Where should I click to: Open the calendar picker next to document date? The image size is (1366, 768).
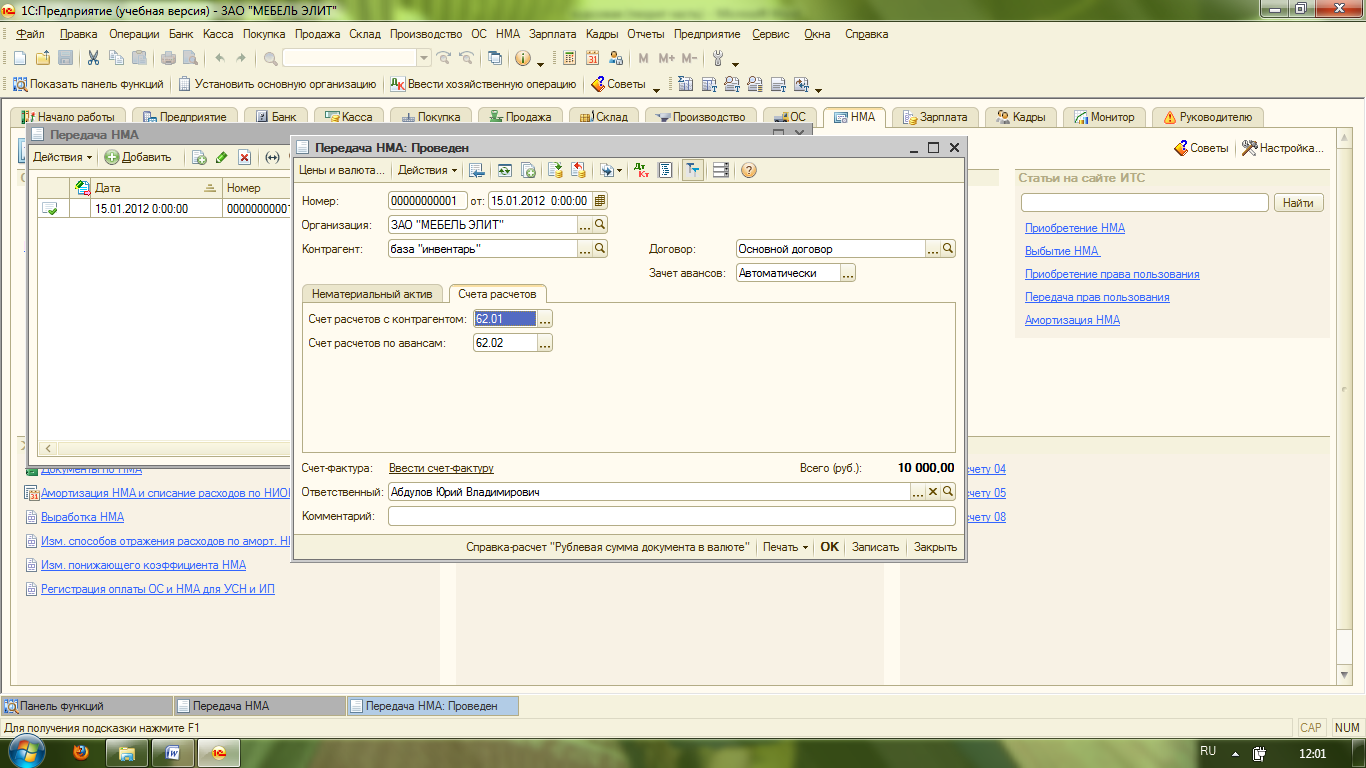coord(600,201)
